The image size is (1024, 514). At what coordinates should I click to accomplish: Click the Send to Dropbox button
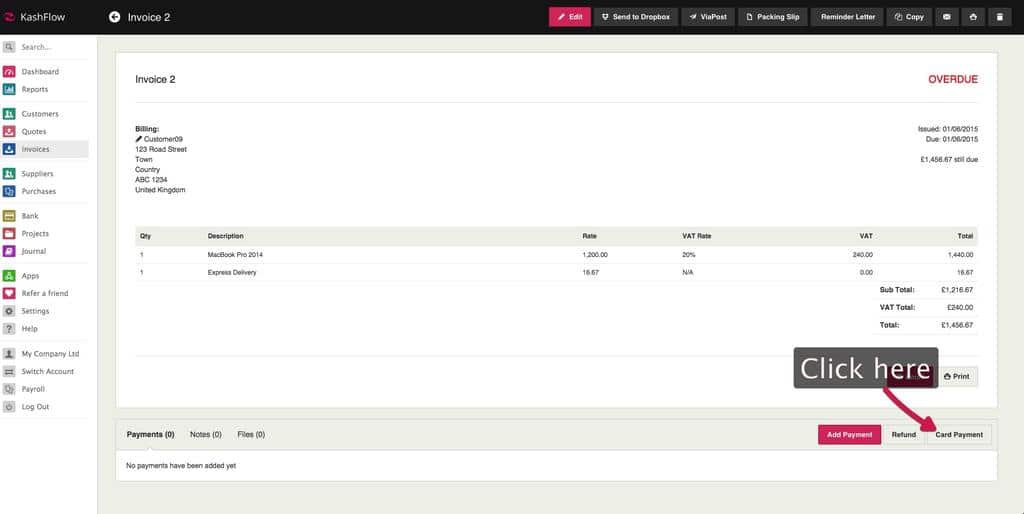(x=635, y=17)
